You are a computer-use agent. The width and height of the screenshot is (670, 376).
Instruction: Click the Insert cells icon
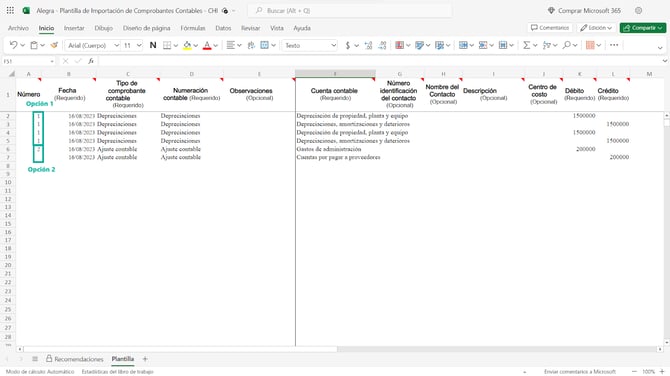coord(463,45)
